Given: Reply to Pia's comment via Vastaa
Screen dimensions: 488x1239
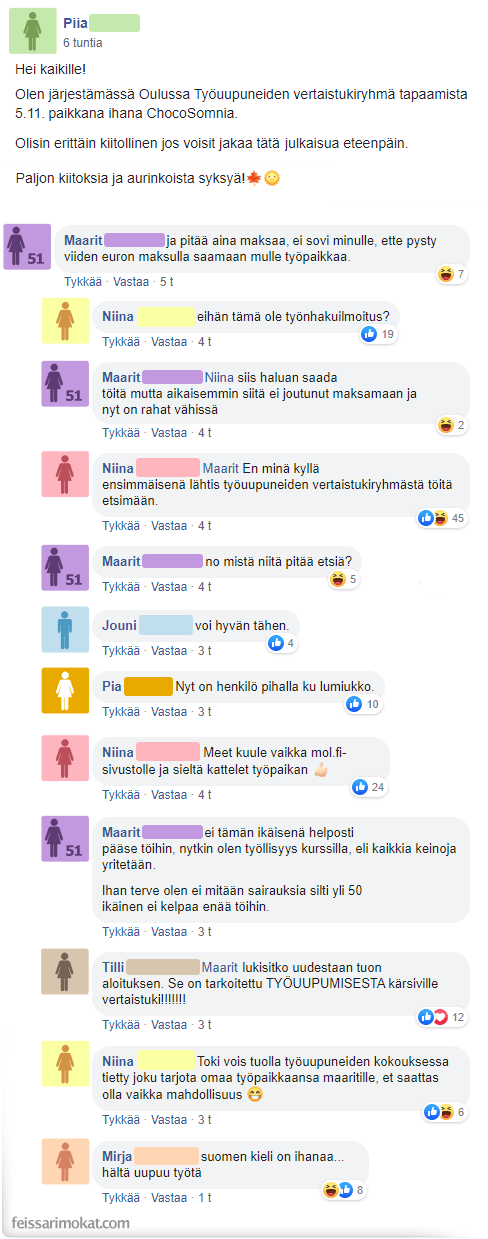Looking at the screenshot, I should [x=168, y=712].
